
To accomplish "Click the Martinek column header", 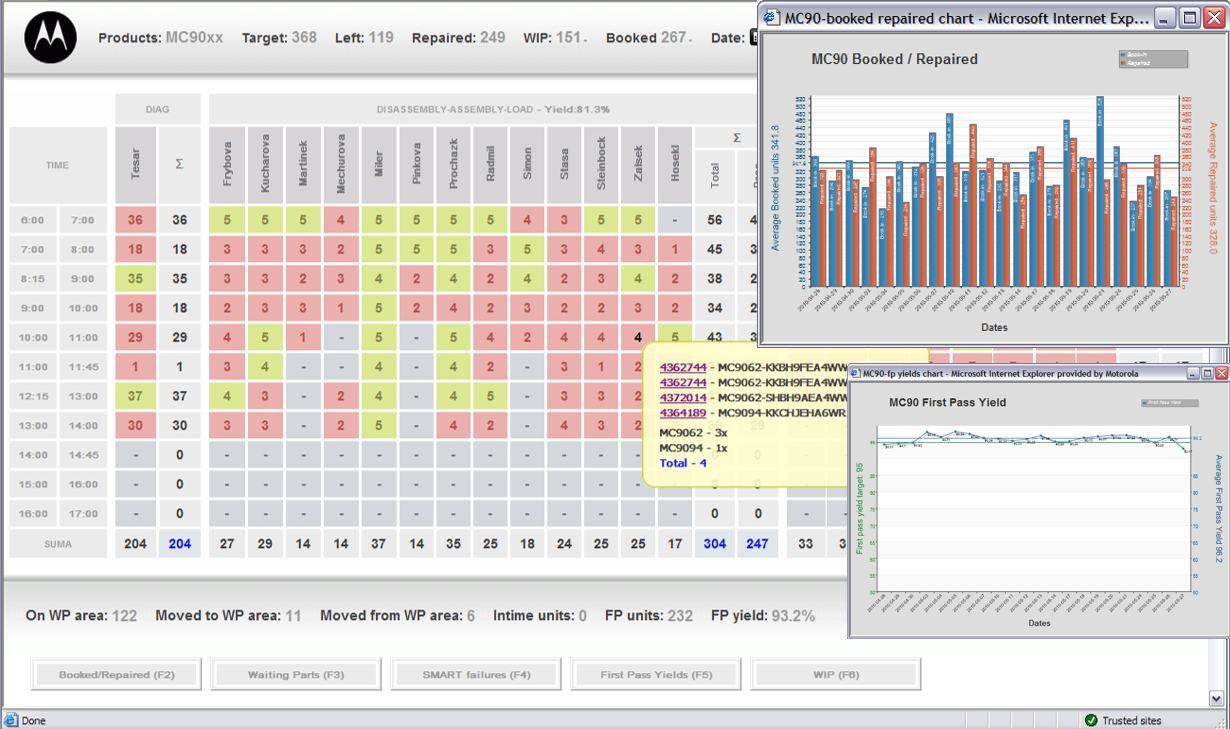I will pos(303,165).
